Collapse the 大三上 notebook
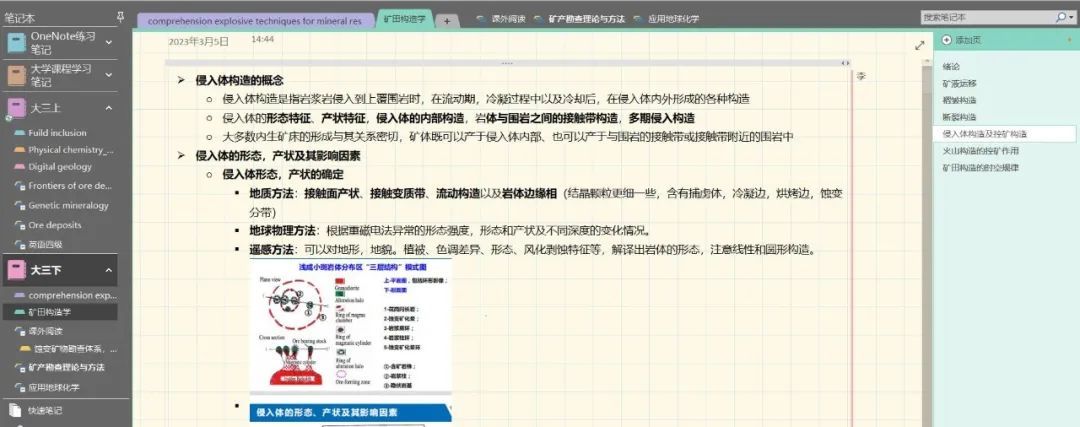 [109, 108]
